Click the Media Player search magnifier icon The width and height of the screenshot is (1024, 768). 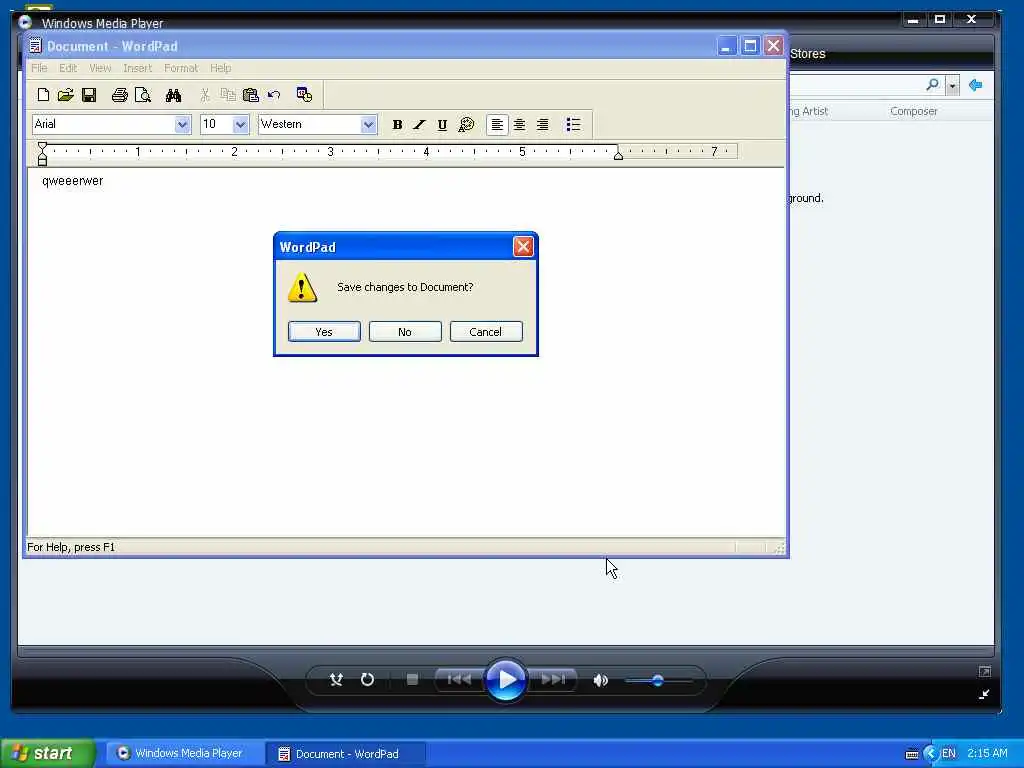pos(933,85)
